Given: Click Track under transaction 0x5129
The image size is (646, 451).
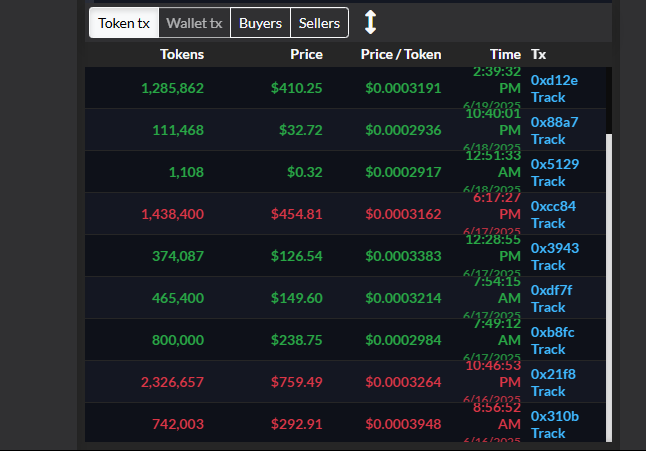Looking at the screenshot, I should (548, 181).
